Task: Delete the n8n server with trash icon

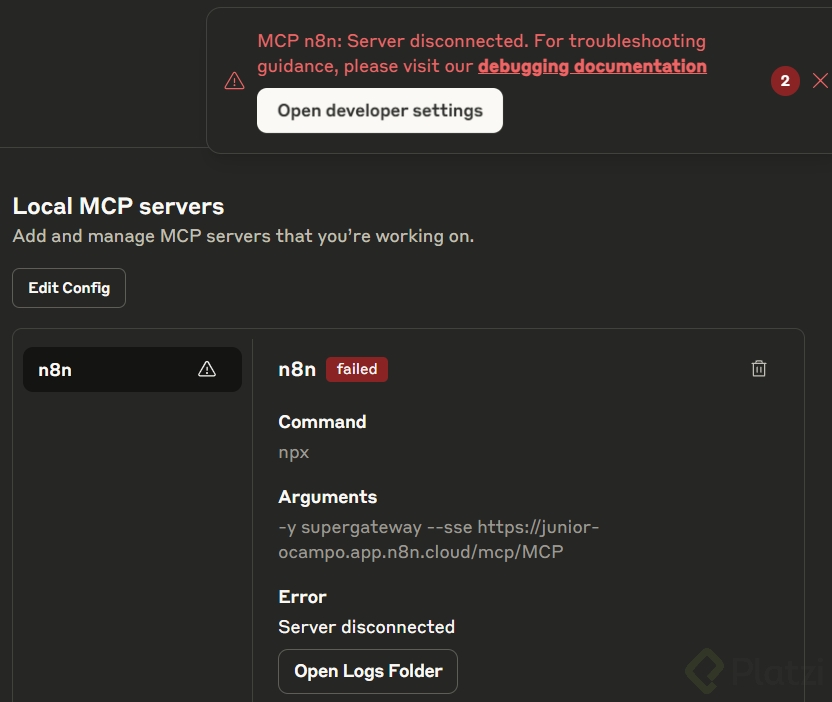Action: click(758, 368)
